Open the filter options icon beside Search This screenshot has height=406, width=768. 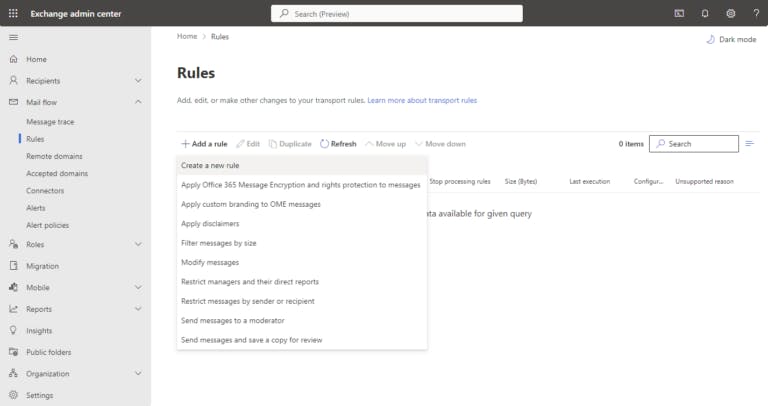click(750, 144)
